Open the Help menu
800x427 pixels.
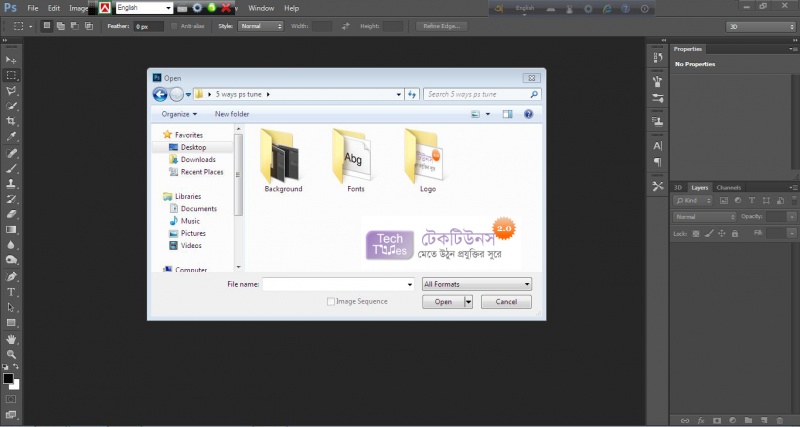[x=291, y=8]
